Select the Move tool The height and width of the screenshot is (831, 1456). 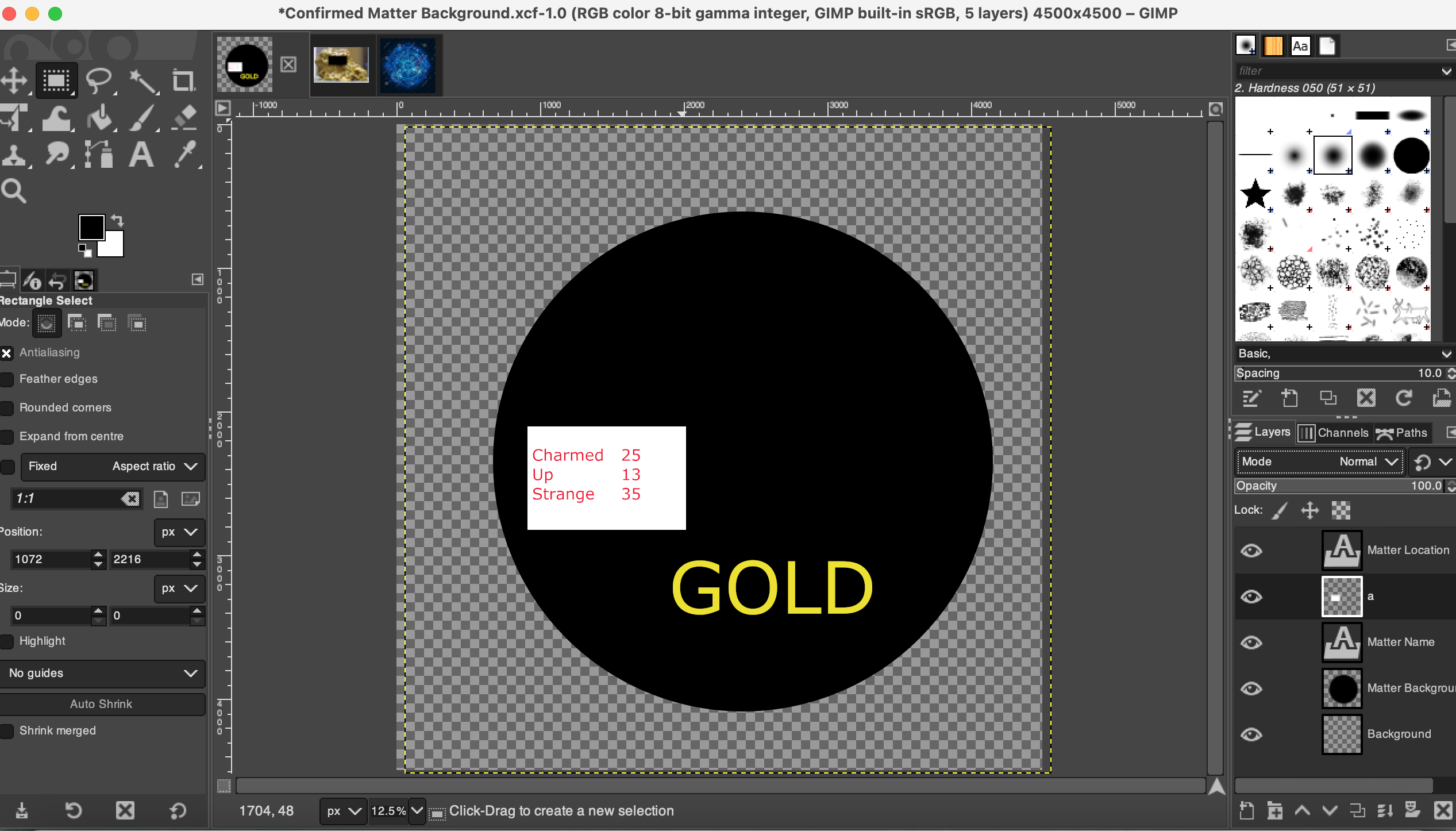tap(14, 80)
